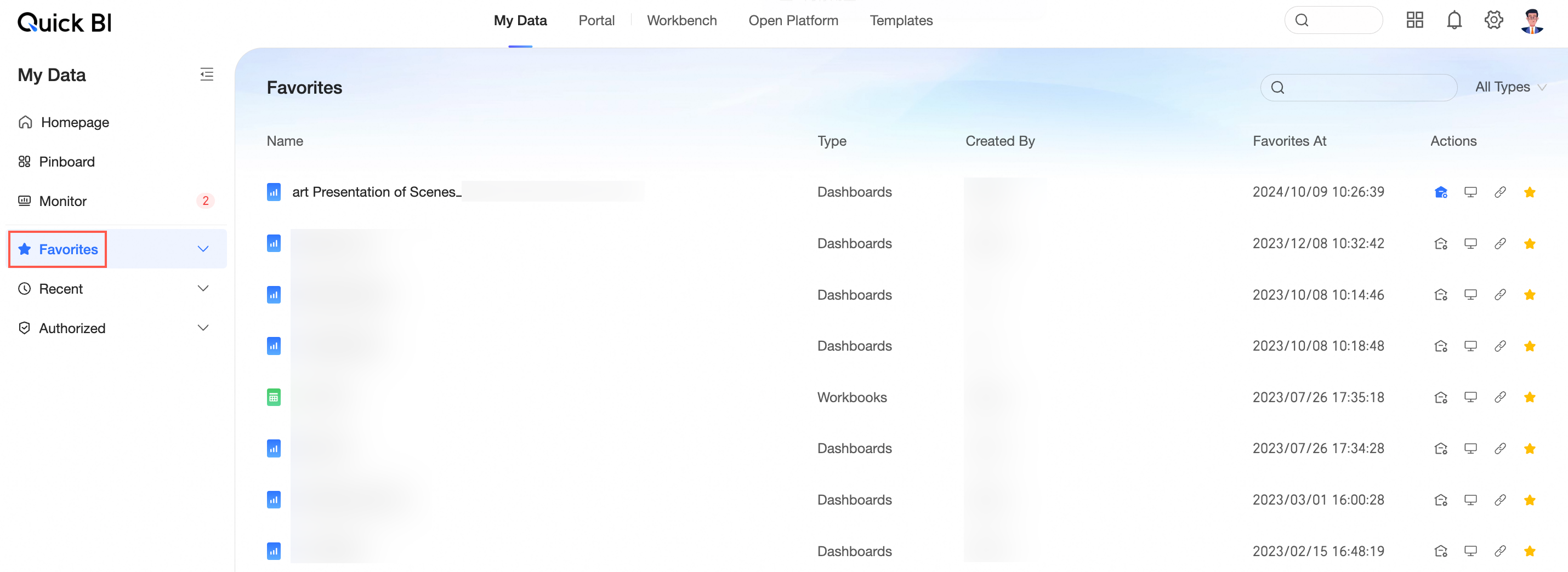The image size is (1568, 572).
Task: Unfavorite star for 2023/10/08 10:14:46 row
Action: point(1530,295)
